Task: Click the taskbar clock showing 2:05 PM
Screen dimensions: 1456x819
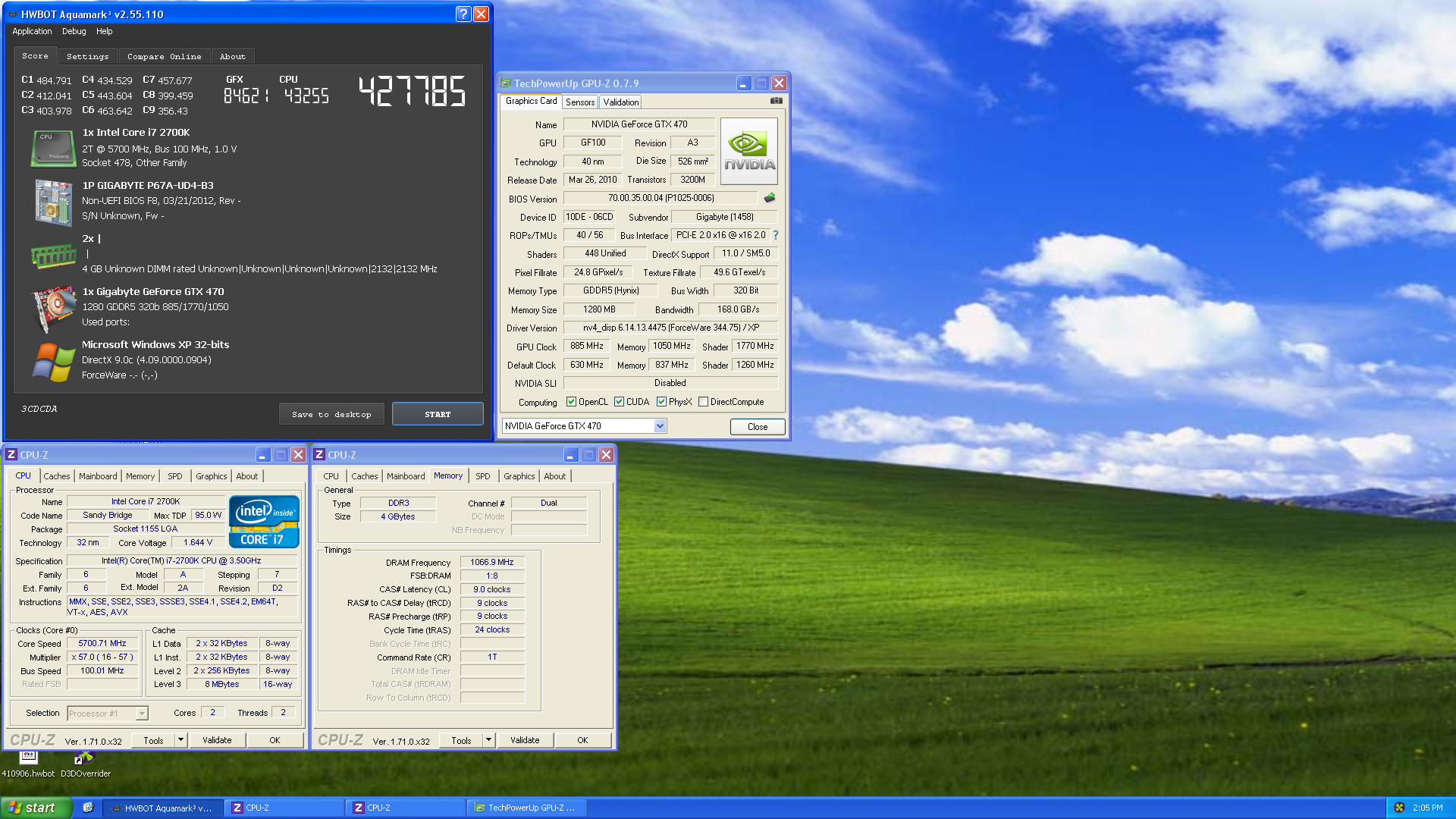Action: pyautogui.click(x=1427, y=808)
